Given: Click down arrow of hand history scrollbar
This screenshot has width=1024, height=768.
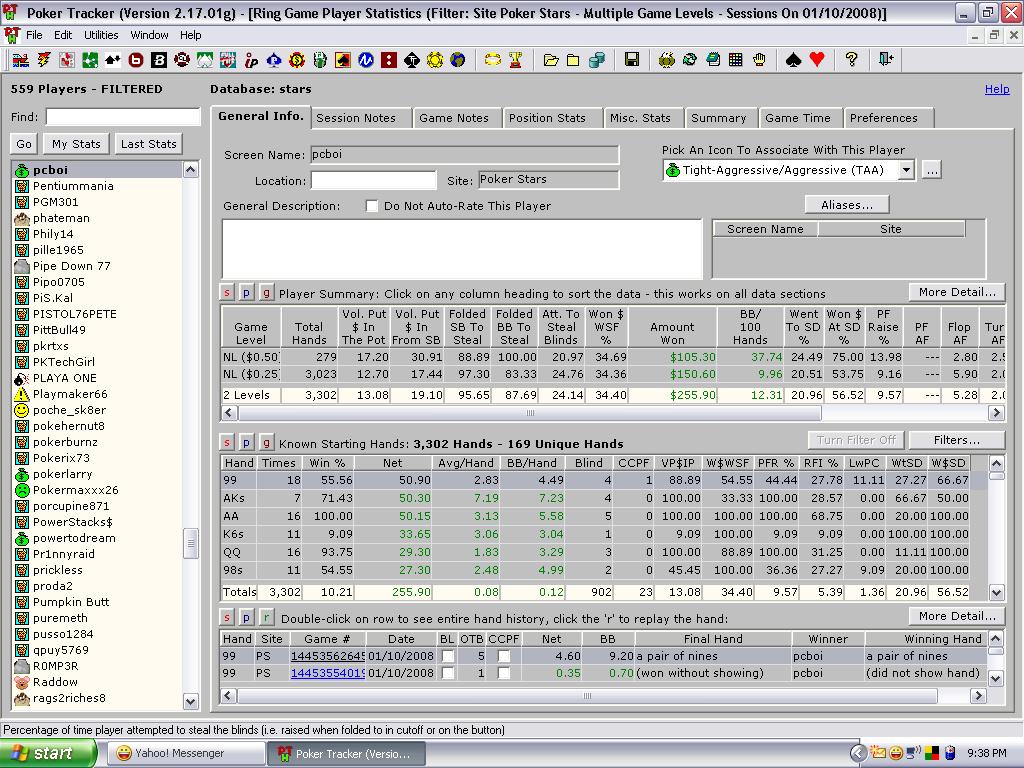Looking at the screenshot, I should click(x=996, y=679).
